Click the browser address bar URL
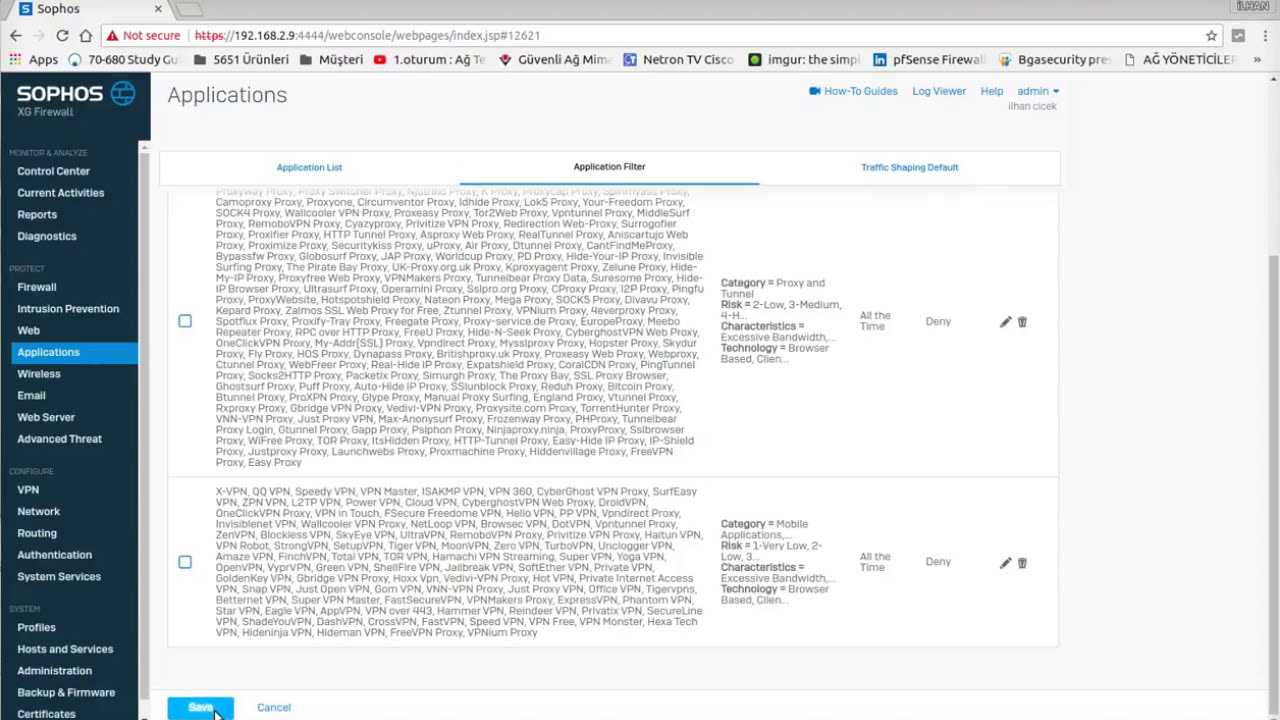The height and width of the screenshot is (720, 1280). pos(367,35)
